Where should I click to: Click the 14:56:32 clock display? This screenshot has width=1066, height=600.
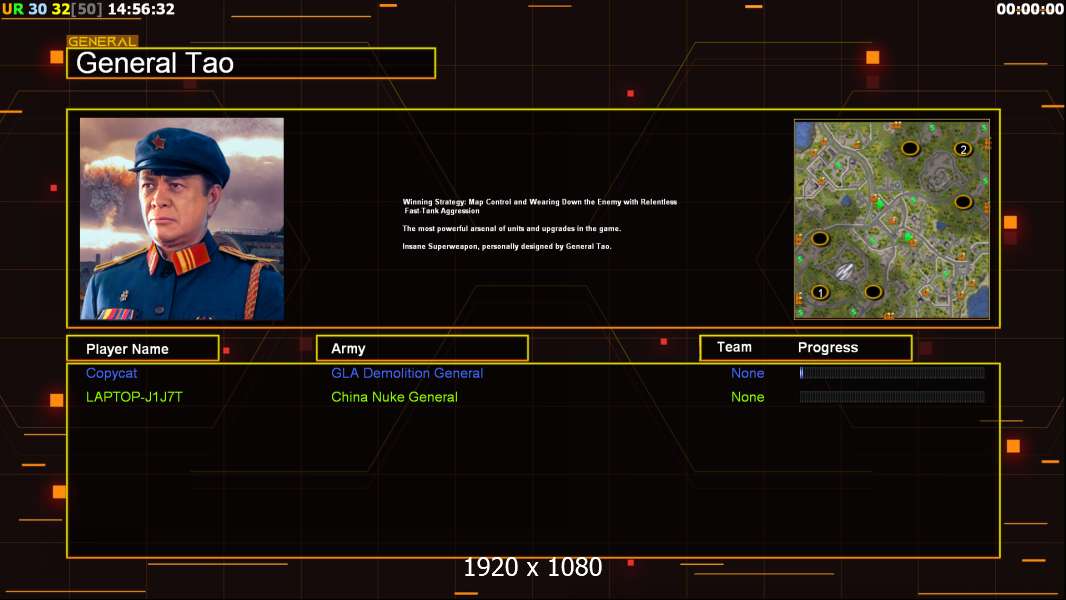click(141, 9)
